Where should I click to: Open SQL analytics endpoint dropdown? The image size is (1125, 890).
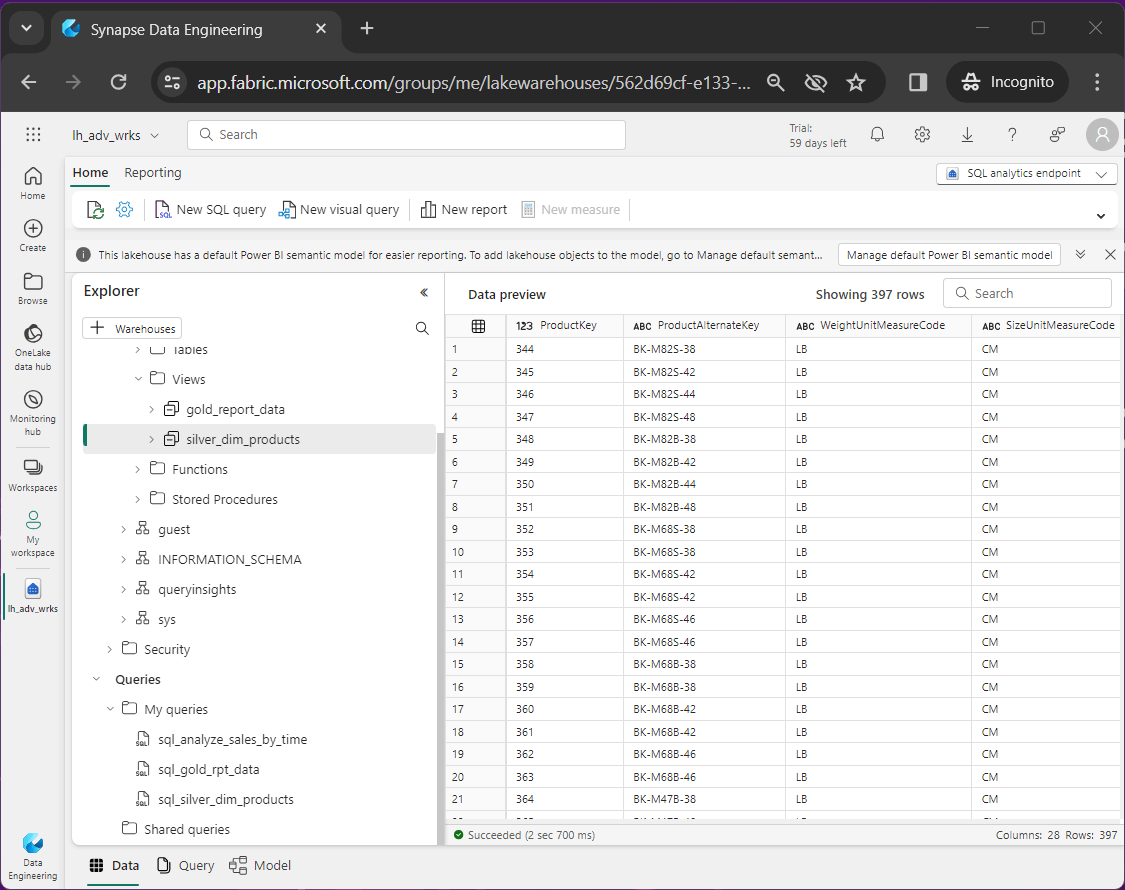tap(1027, 173)
